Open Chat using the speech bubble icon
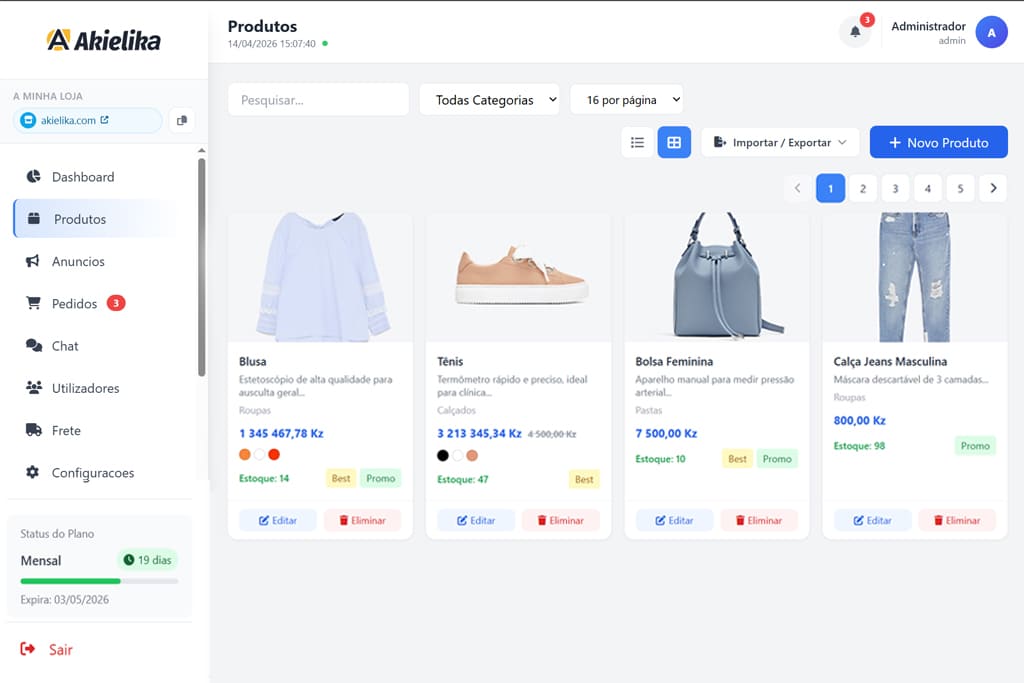This screenshot has height=683, width=1024. 34,345
